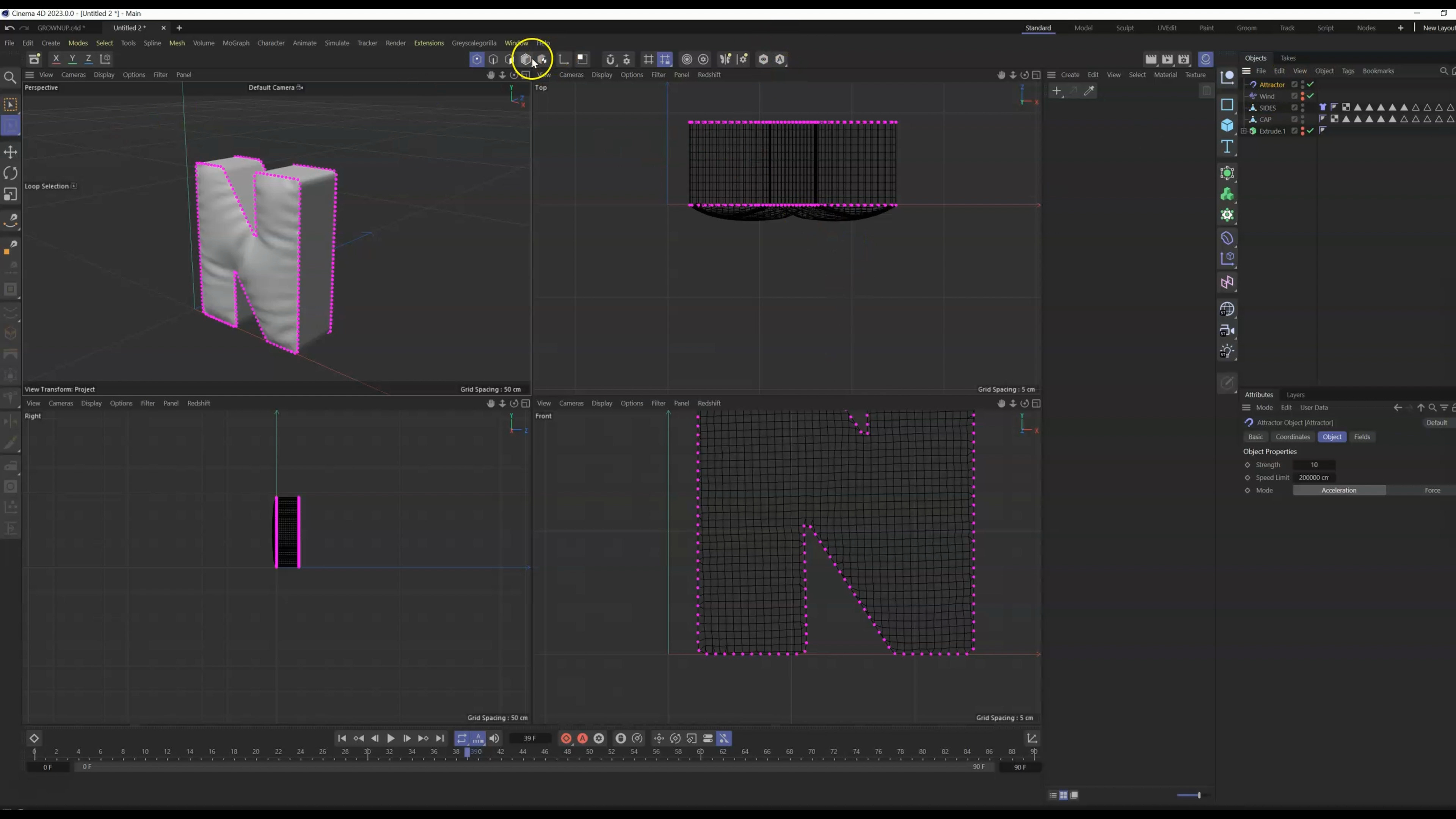
Task: Open the MoGraph menu
Action: pos(236,43)
